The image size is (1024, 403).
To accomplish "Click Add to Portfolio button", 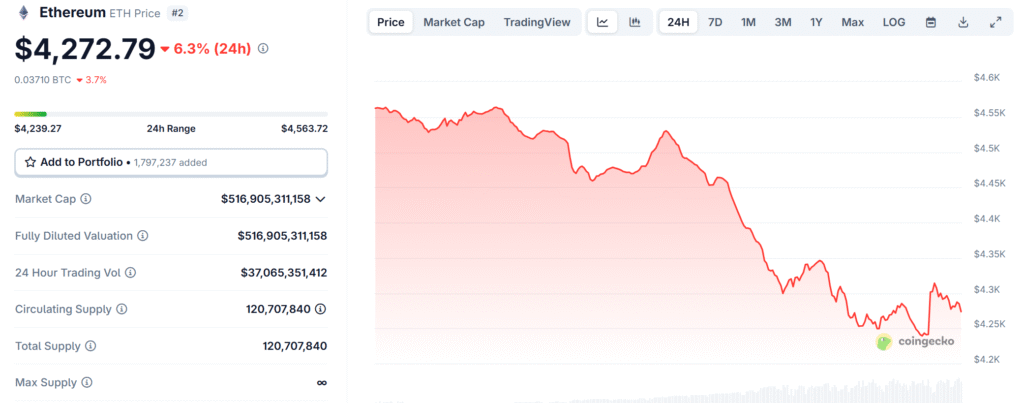I will 170,162.
